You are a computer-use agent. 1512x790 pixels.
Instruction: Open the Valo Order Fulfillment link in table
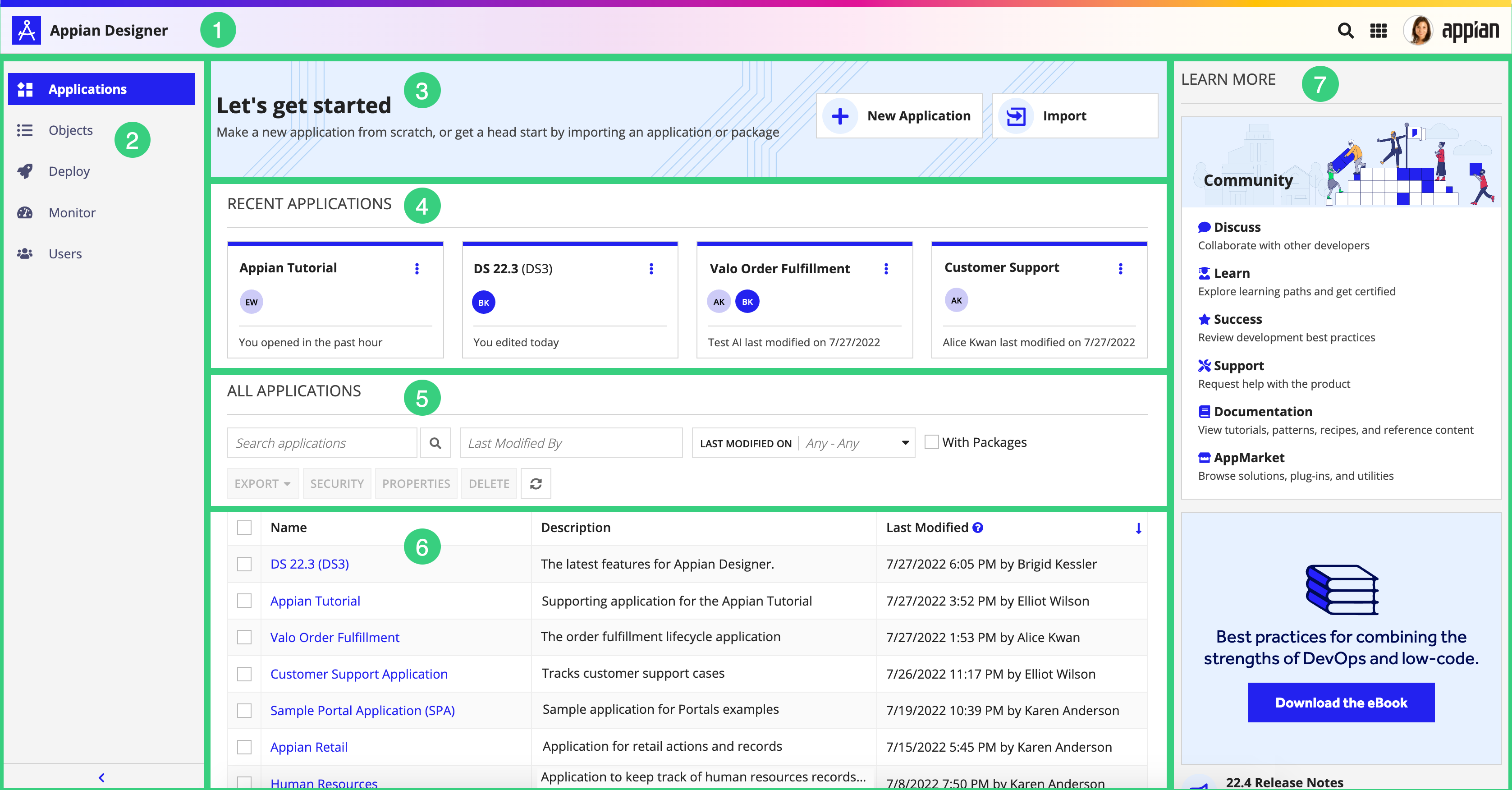(x=334, y=638)
